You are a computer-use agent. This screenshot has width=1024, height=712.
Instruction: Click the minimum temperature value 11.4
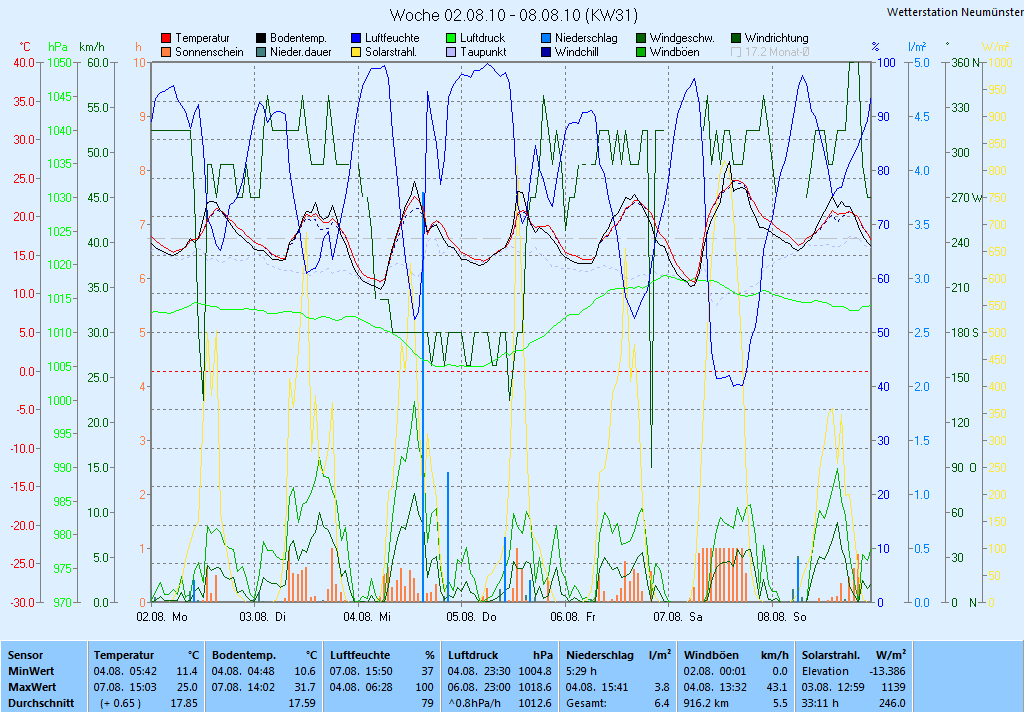point(187,671)
